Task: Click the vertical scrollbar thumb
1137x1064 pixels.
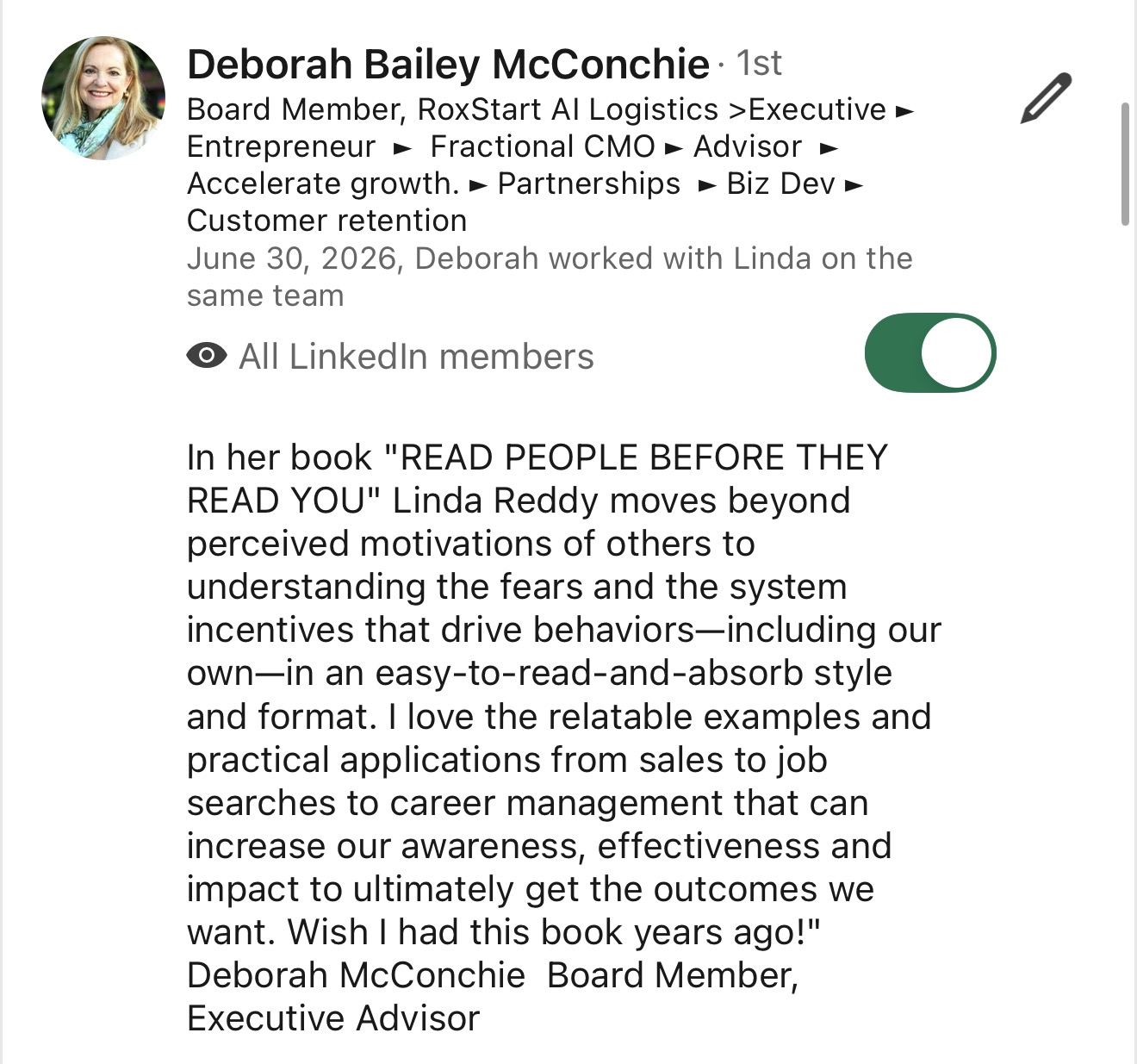Action: pyautogui.click(x=1125, y=164)
